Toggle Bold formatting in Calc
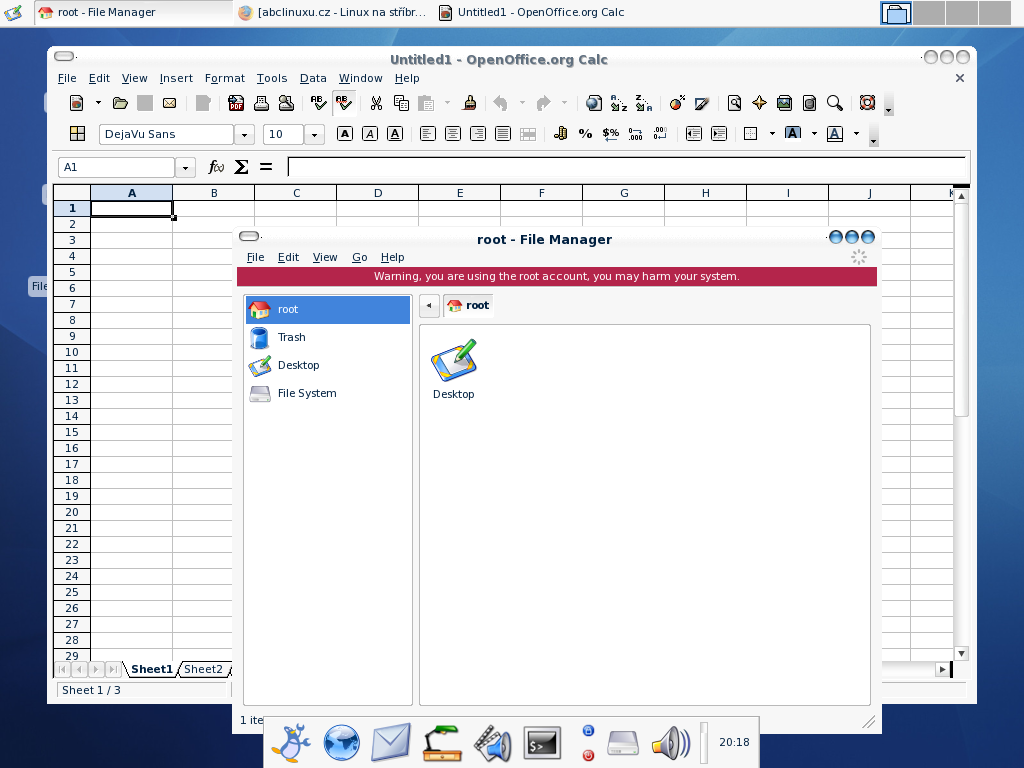Screen dimensions: 1024x768 (345, 134)
